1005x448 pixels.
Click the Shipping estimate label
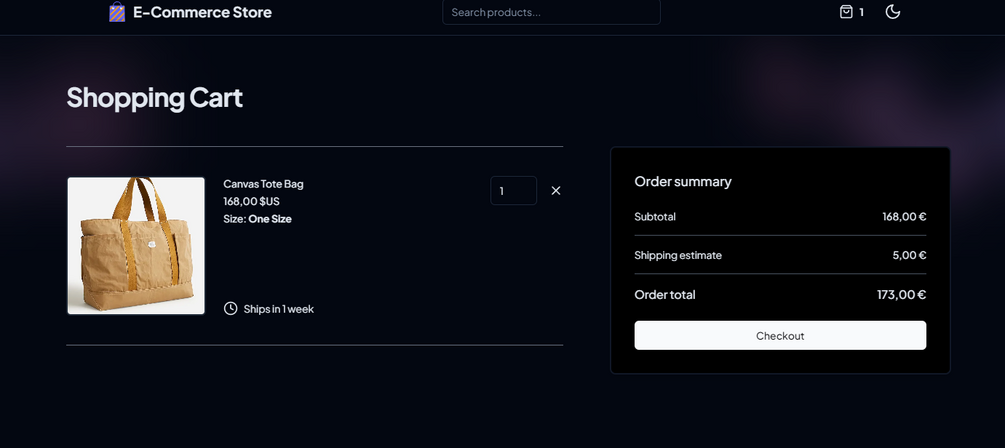click(678, 255)
